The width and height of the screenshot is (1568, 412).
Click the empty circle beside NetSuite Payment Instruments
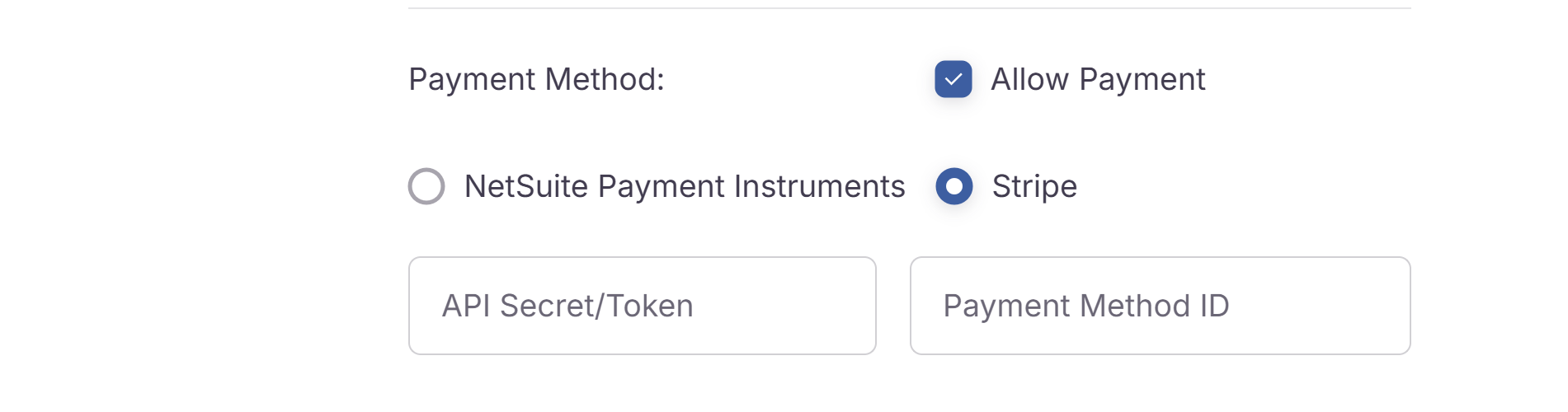point(426,186)
